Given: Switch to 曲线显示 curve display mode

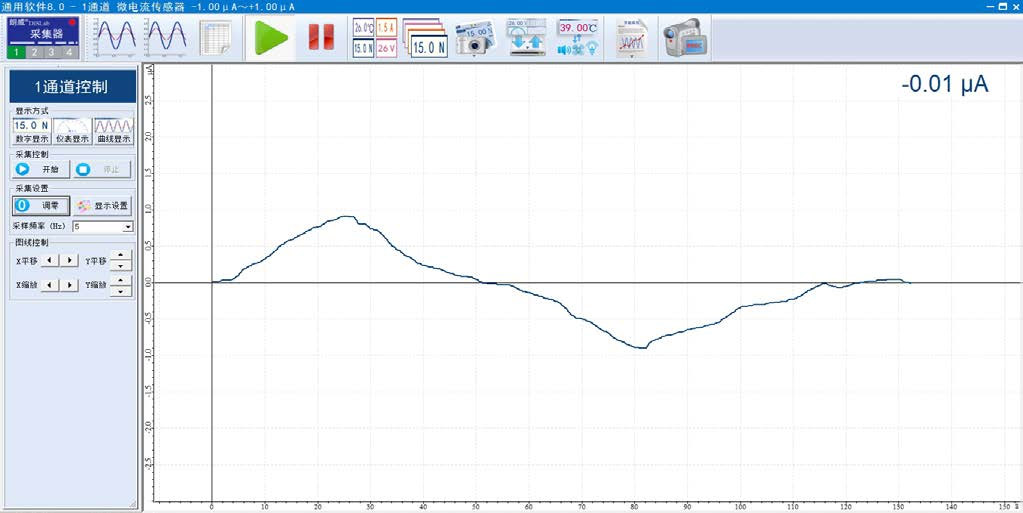Looking at the screenshot, I should tap(113, 131).
